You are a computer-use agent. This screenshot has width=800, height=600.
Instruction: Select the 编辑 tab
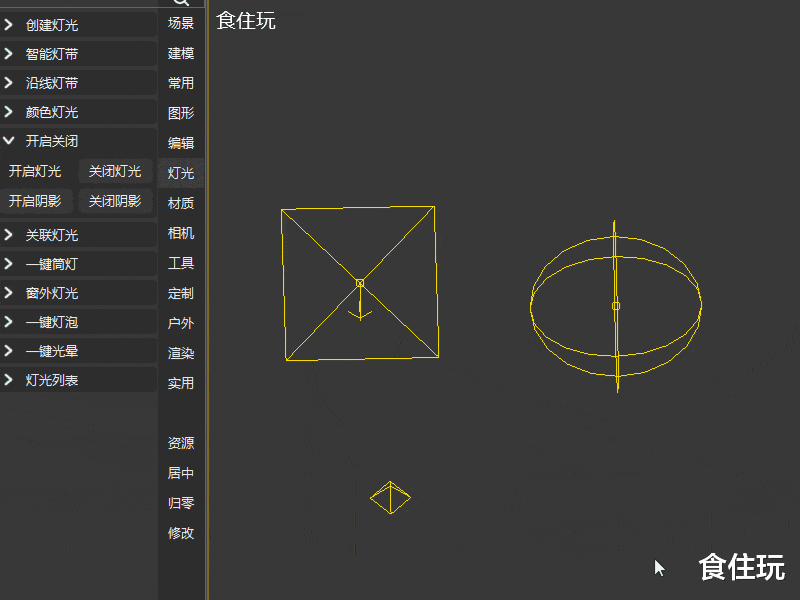tap(181, 143)
